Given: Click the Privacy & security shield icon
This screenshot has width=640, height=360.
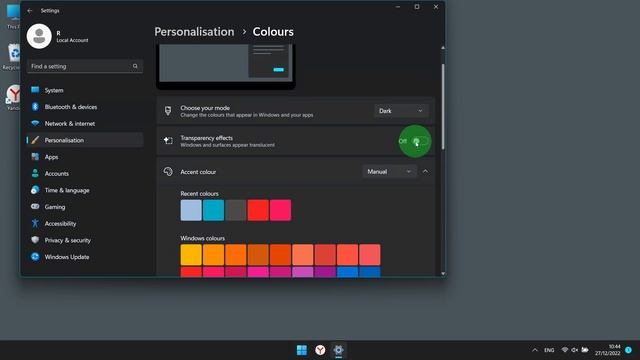Looking at the screenshot, I should [35, 240].
